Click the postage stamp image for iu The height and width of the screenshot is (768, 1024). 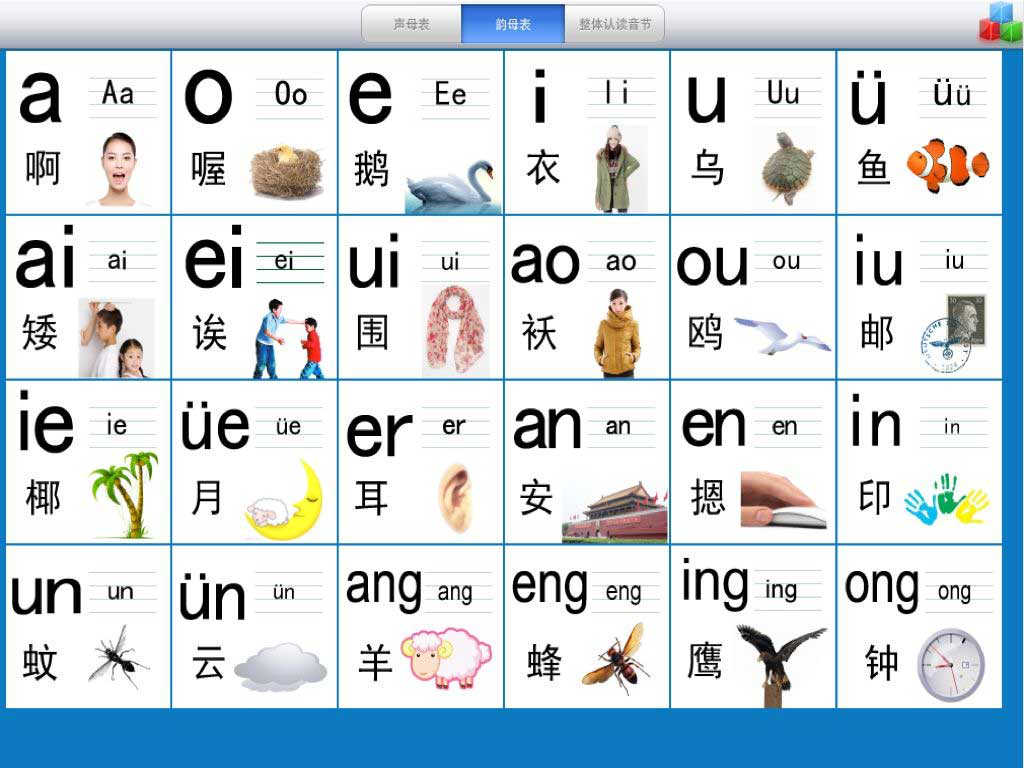coord(953,333)
